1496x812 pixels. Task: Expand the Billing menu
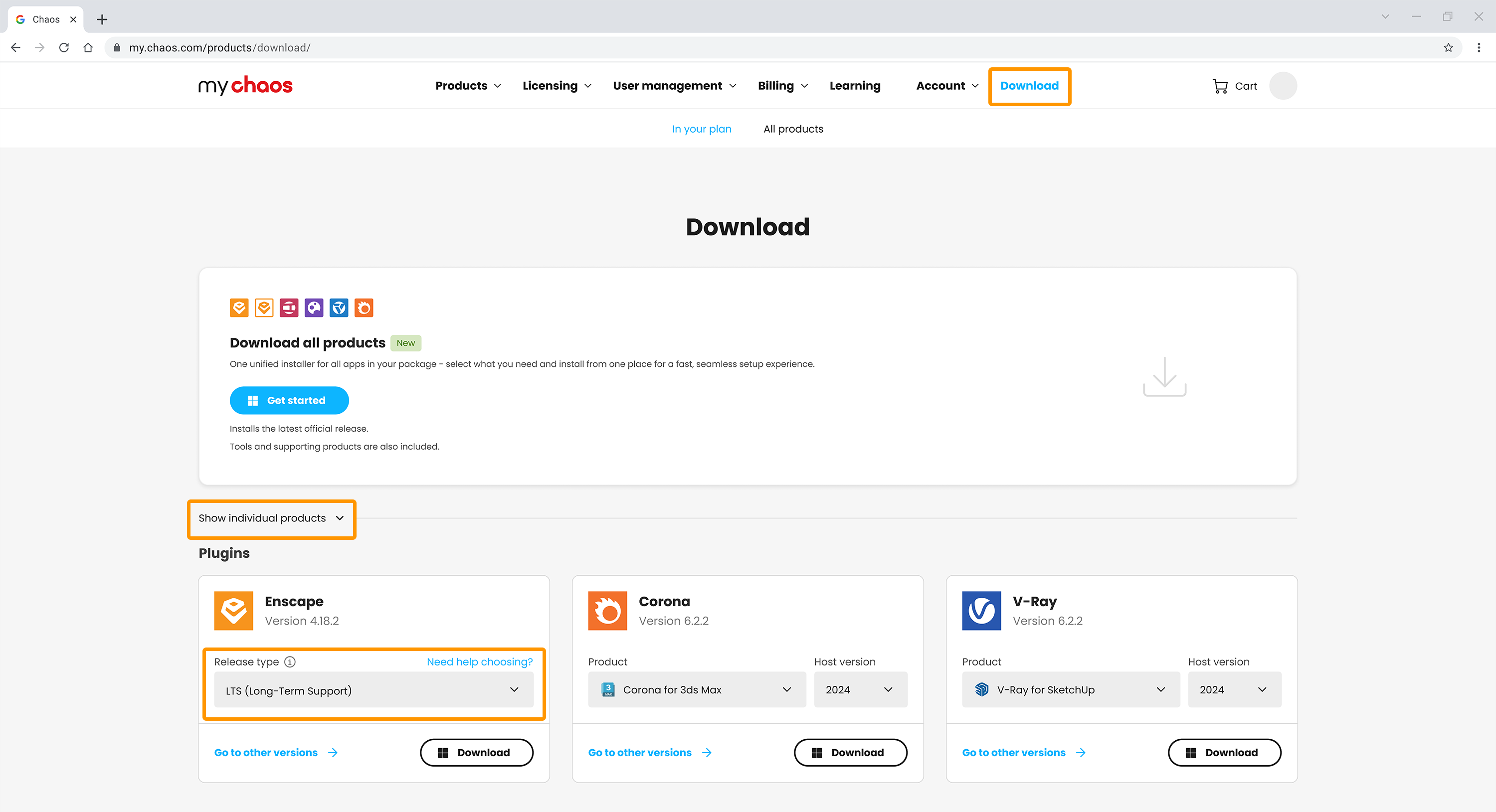pos(783,86)
